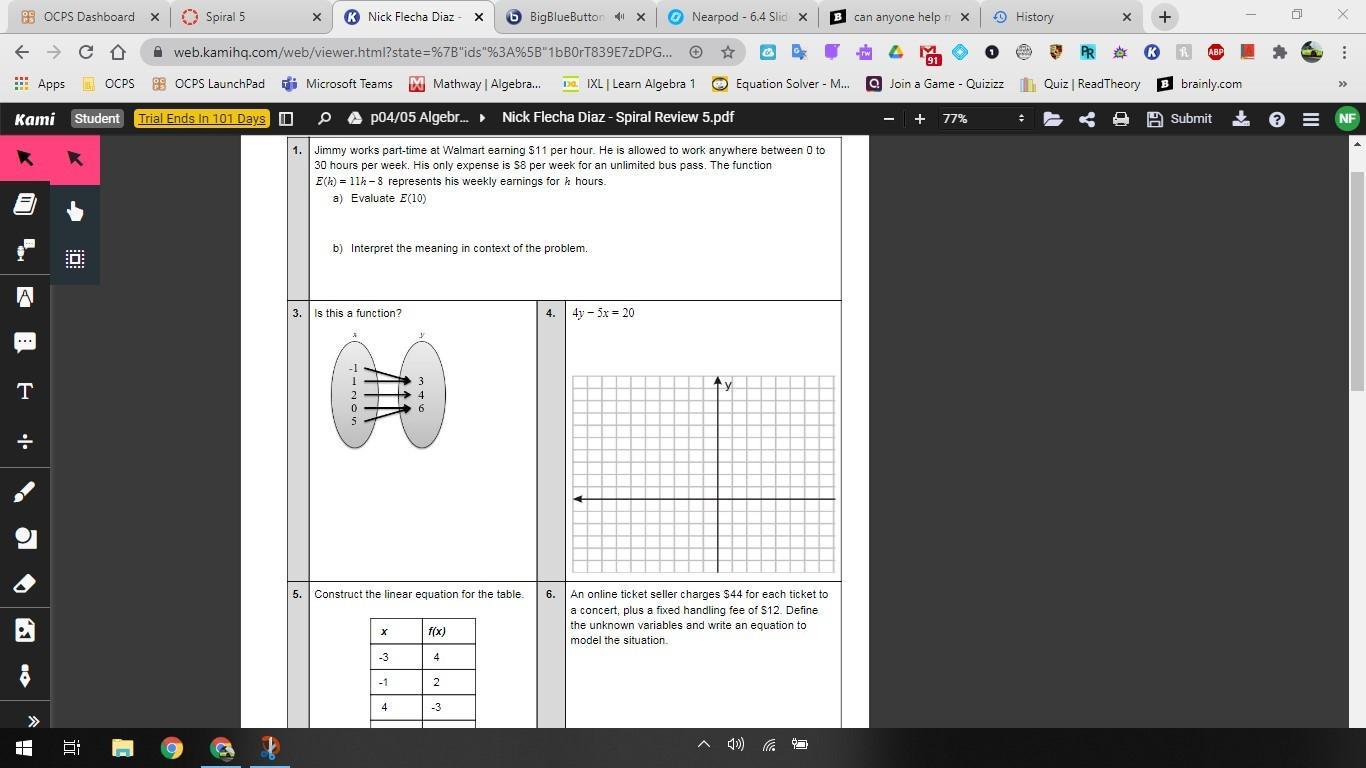Image resolution: width=1366 pixels, height=768 pixels.
Task: Open a new Chrome tab
Action: tap(1164, 17)
